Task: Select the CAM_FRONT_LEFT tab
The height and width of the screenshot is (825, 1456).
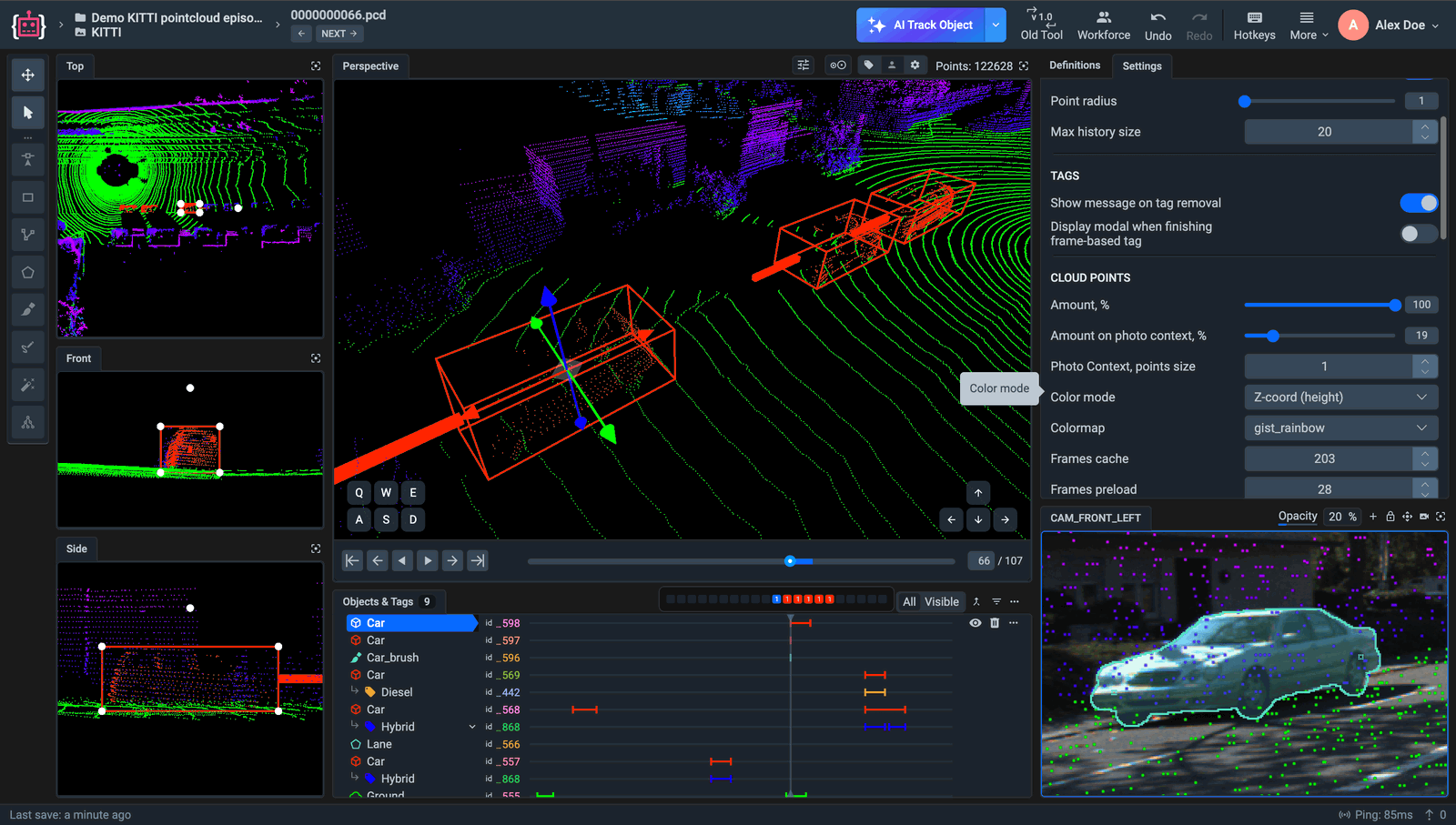Action: pos(1096,518)
